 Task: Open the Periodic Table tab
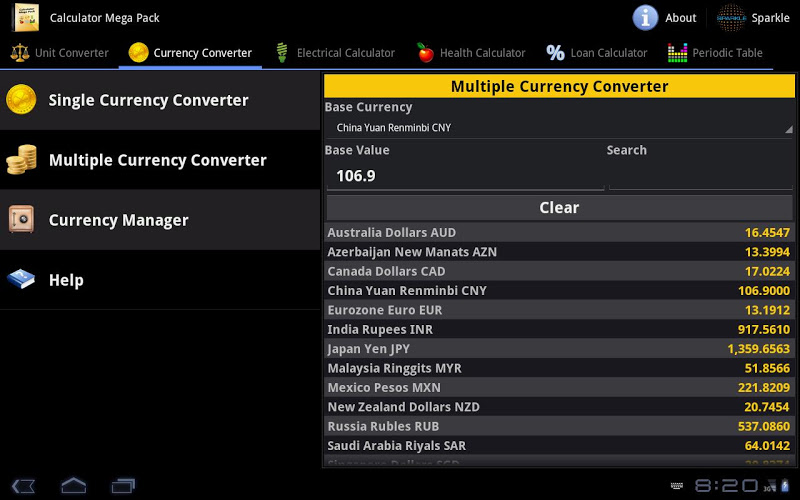click(715, 53)
